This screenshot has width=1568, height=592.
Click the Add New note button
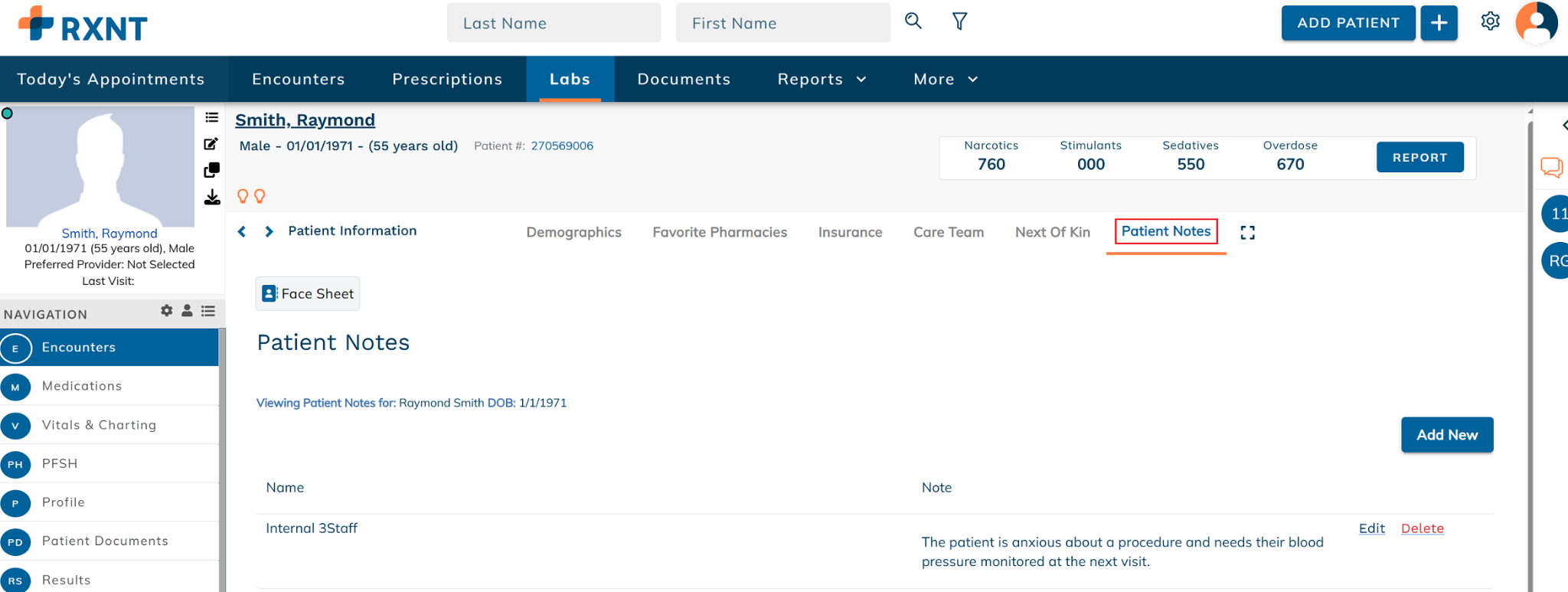1447,435
